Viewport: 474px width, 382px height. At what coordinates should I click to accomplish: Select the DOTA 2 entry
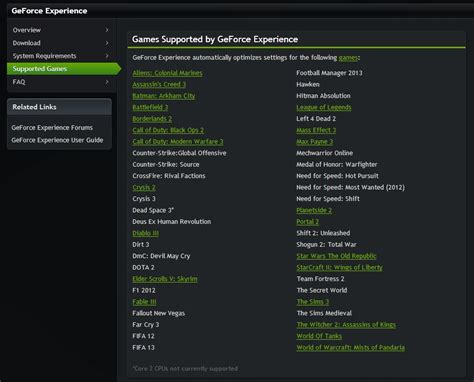click(143, 268)
